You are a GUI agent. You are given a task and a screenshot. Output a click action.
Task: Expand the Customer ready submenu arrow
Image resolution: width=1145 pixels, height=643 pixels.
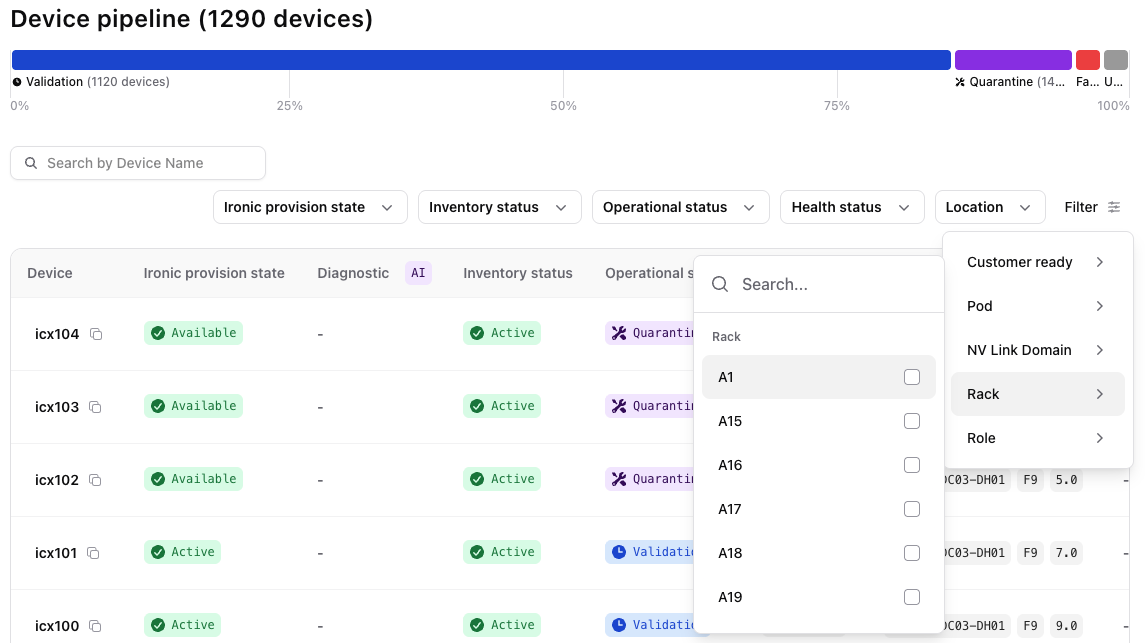[x=1100, y=262]
